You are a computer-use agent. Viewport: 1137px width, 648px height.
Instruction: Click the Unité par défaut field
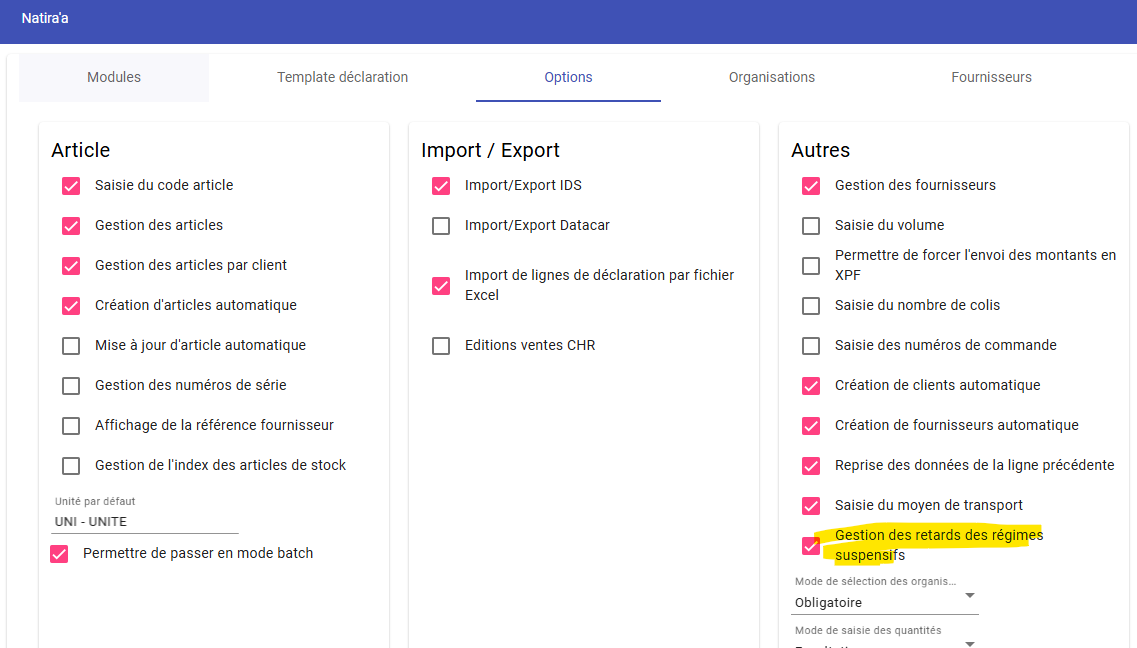pyautogui.click(x=145, y=521)
